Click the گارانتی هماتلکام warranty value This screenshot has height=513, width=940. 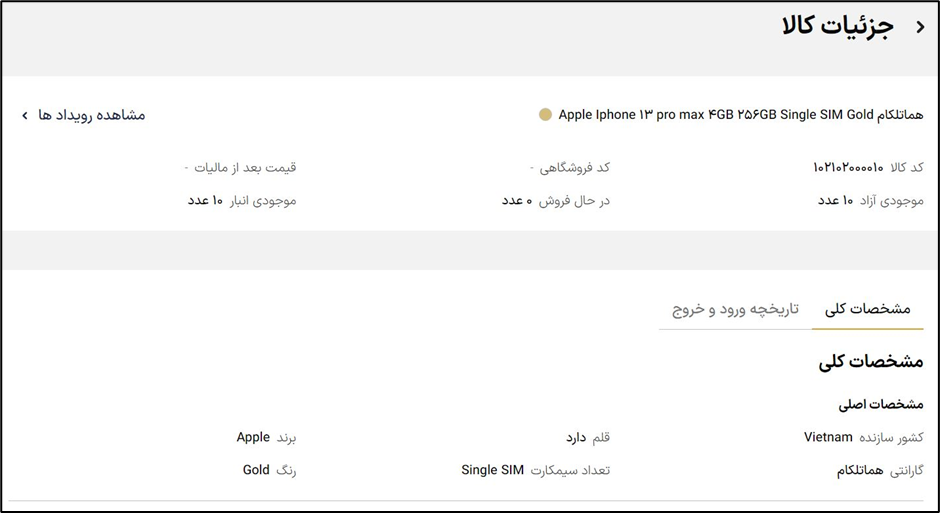pos(860,470)
